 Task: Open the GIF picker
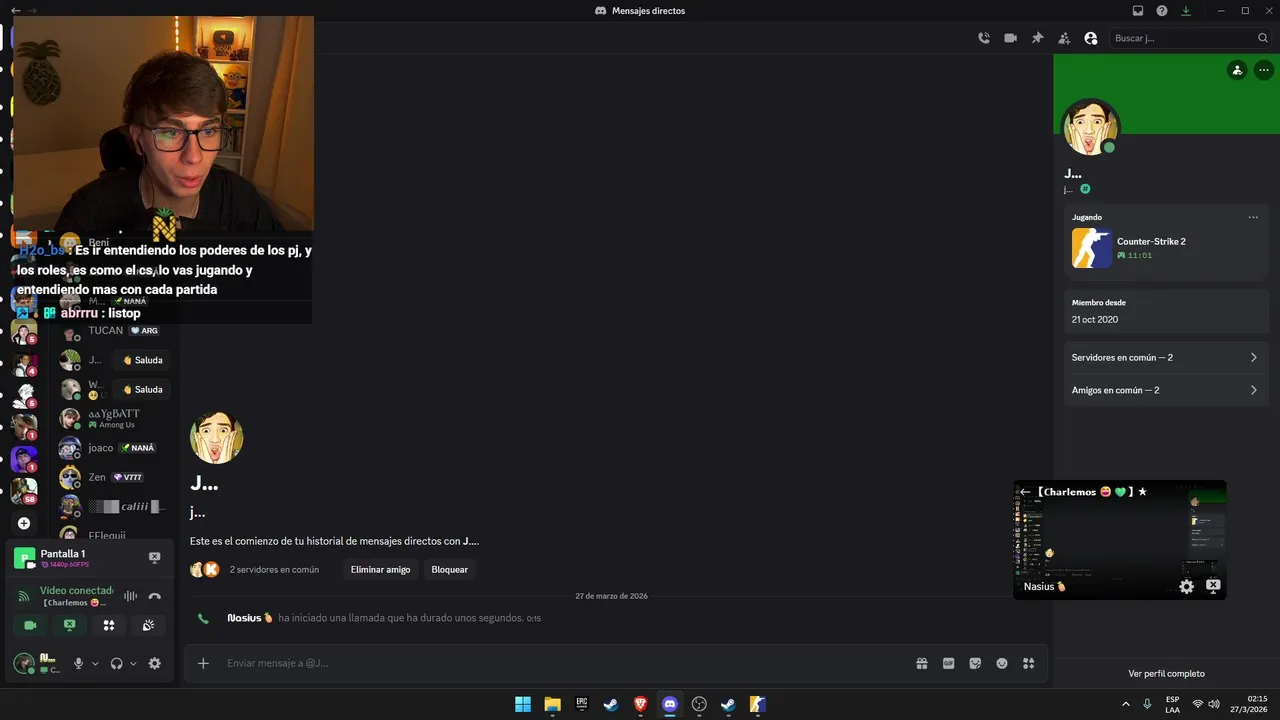tap(949, 663)
